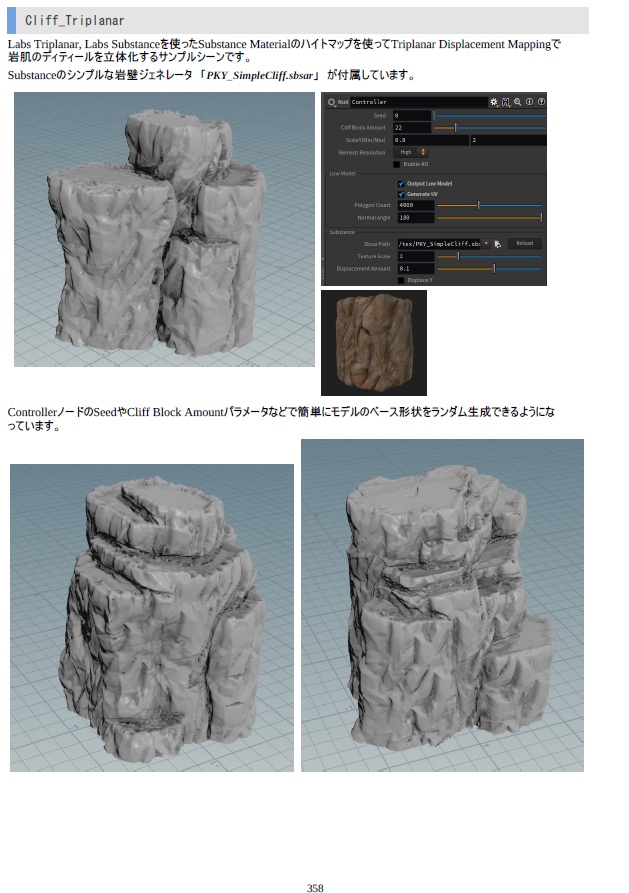
Task: Click the Seed value field
Action: tap(412, 116)
